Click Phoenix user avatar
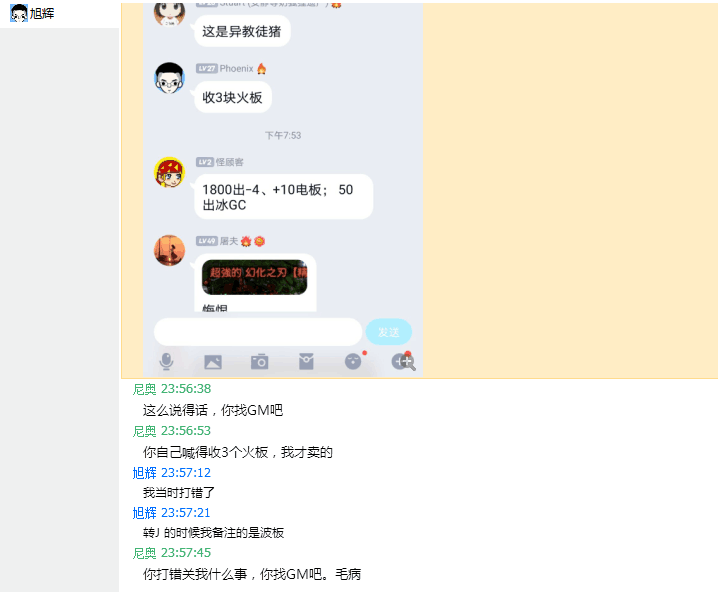 [169, 78]
